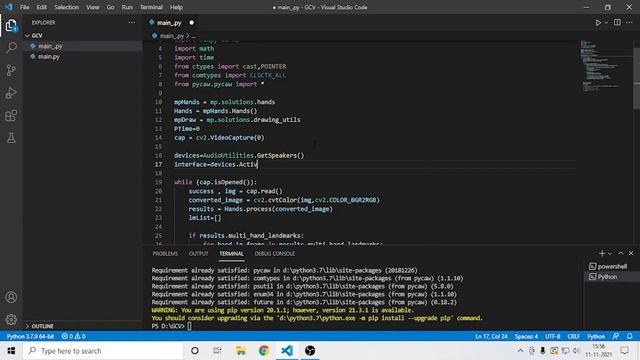Open the Edit menu

pos(42,7)
